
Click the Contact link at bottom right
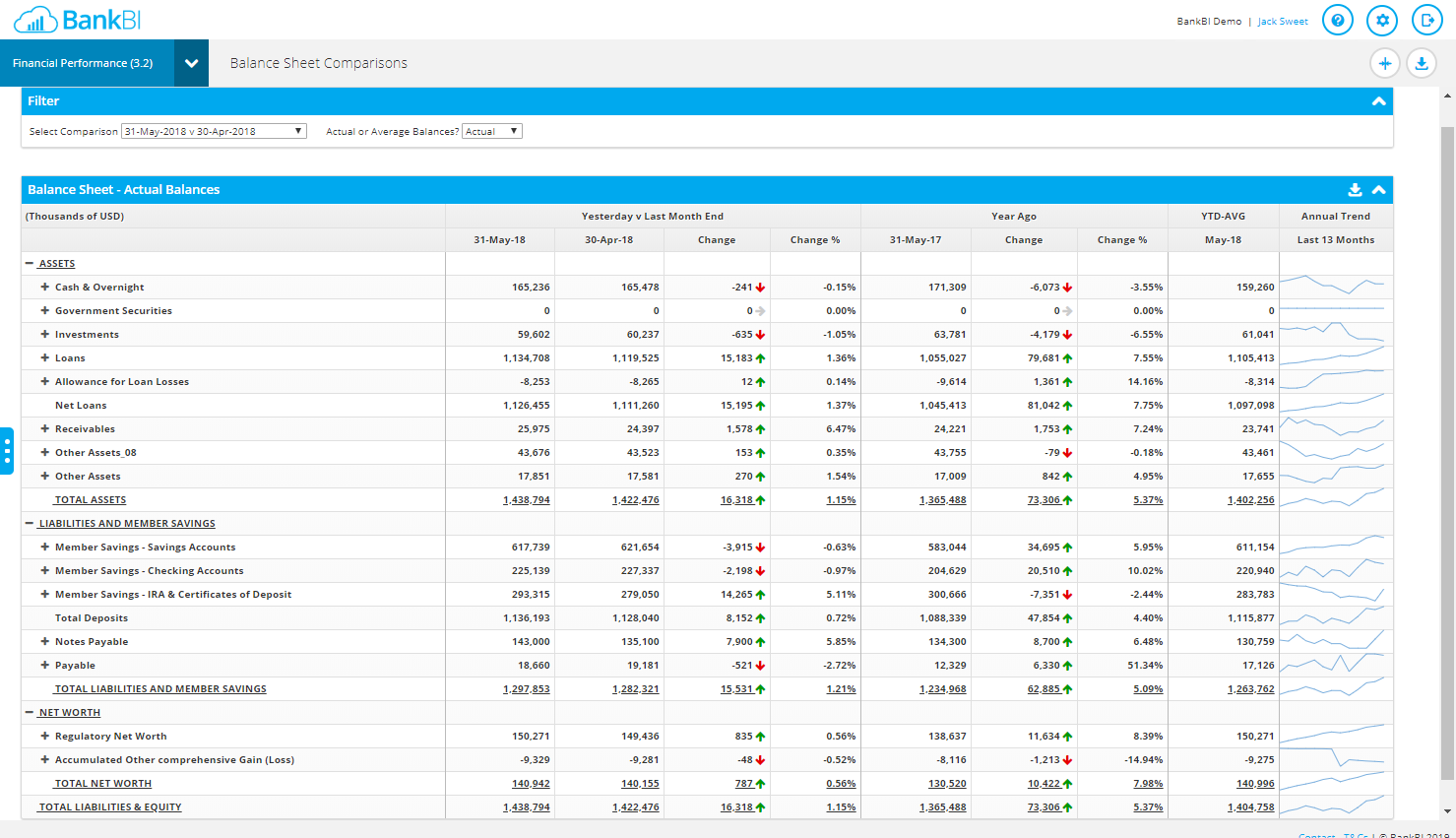[x=1316, y=834]
